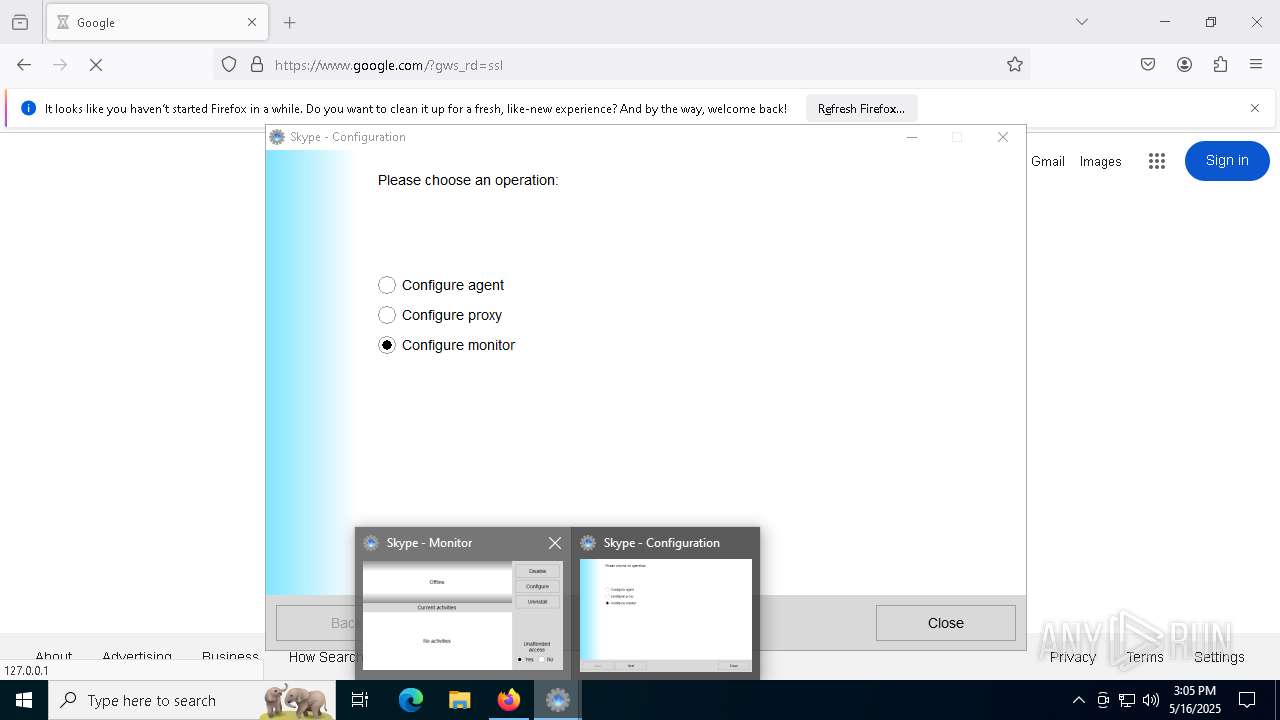Dismiss the Firefox refresh notification bar
This screenshot has width=1280, height=720.
coord(1255,108)
